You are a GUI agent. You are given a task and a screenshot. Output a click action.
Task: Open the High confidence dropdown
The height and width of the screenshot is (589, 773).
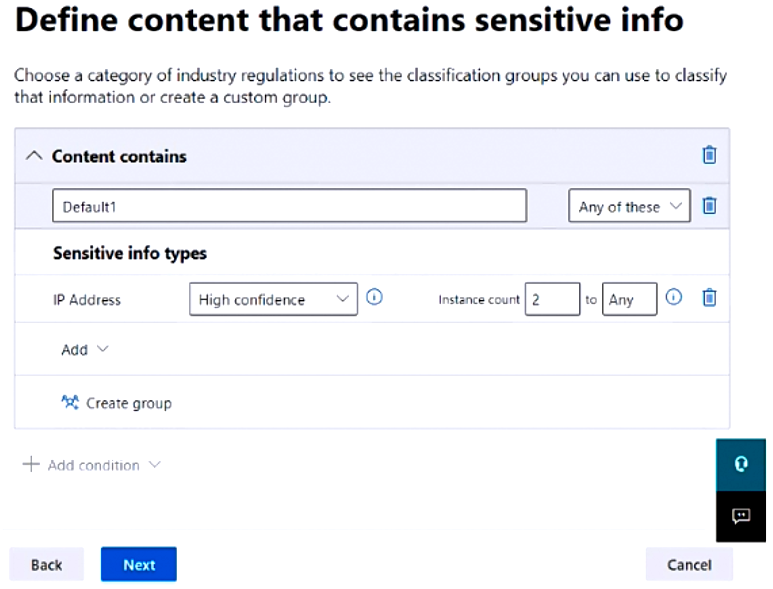pos(273,299)
